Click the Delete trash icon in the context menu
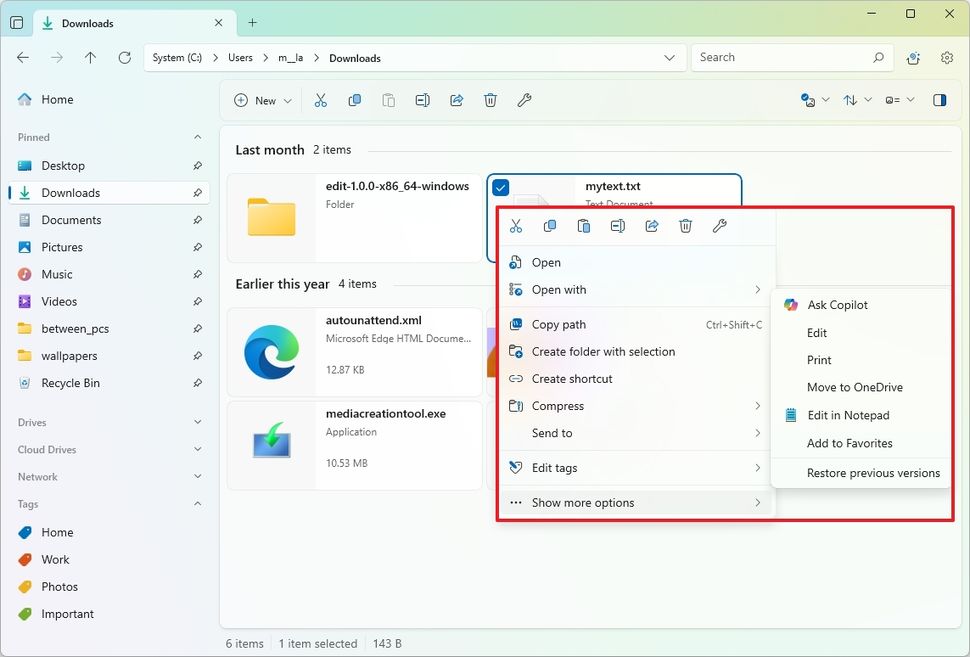The image size is (970, 657). click(685, 226)
